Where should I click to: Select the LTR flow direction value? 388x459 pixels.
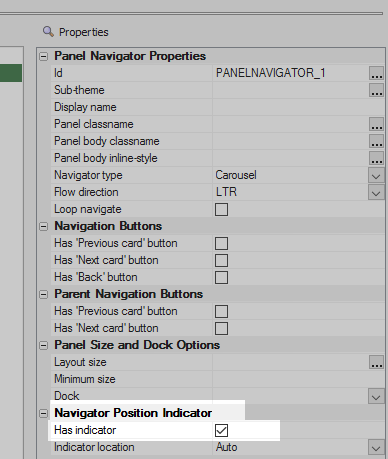pyautogui.click(x=226, y=192)
